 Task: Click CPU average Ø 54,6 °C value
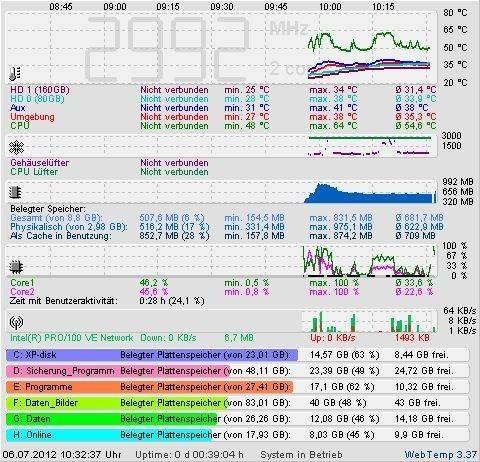[x=415, y=126]
